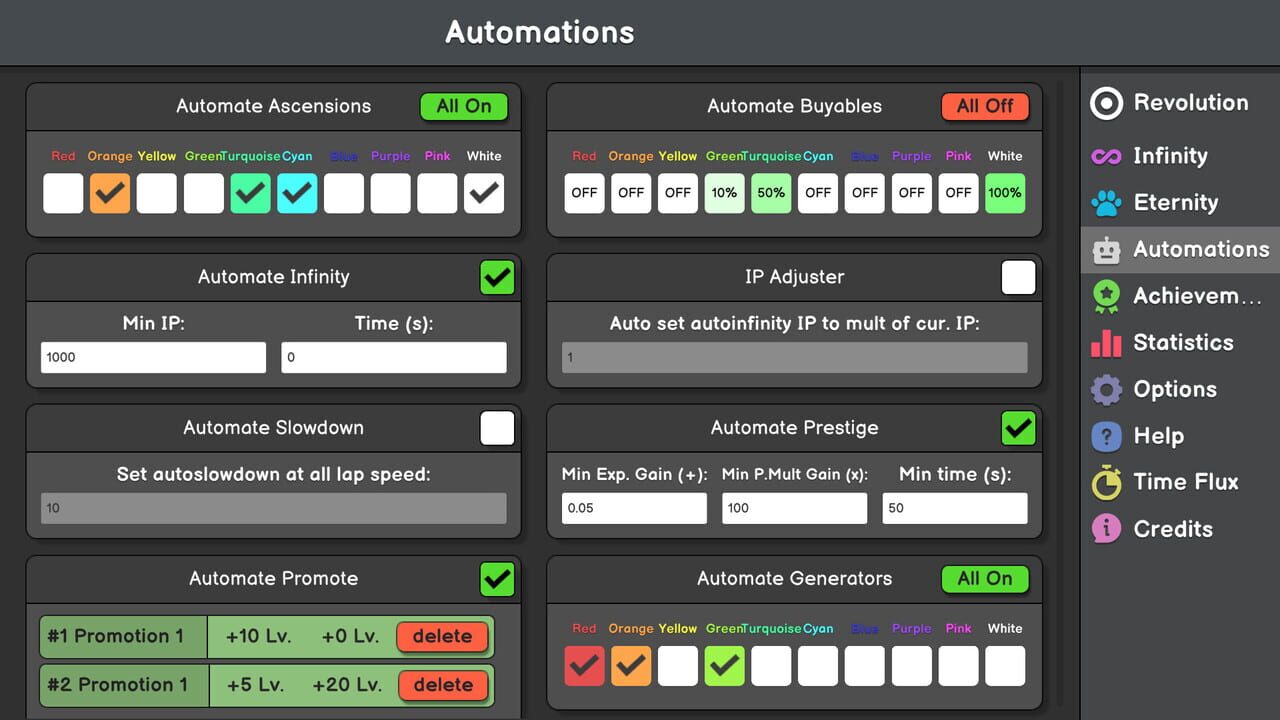The width and height of the screenshot is (1280, 720).
Task: Enable the IP Adjuster toggle
Action: pyautogui.click(x=1018, y=277)
